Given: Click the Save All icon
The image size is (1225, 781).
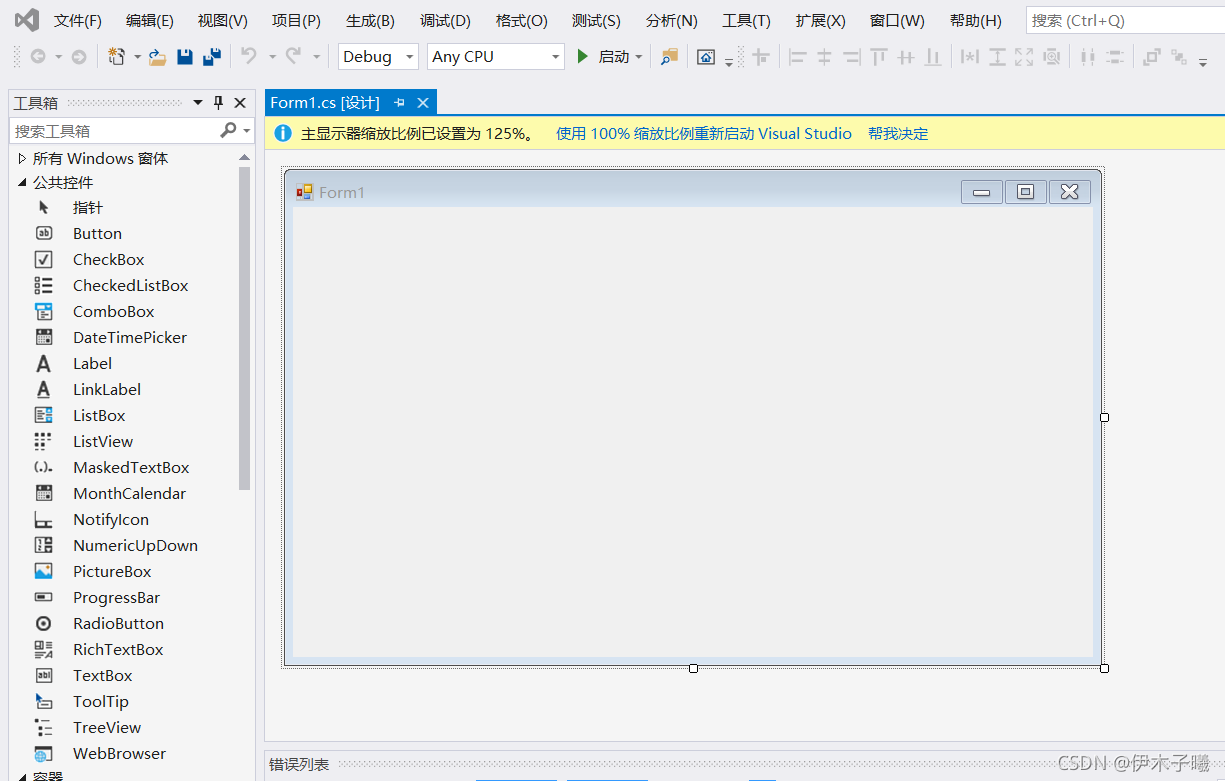Looking at the screenshot, I should [212, 57].
